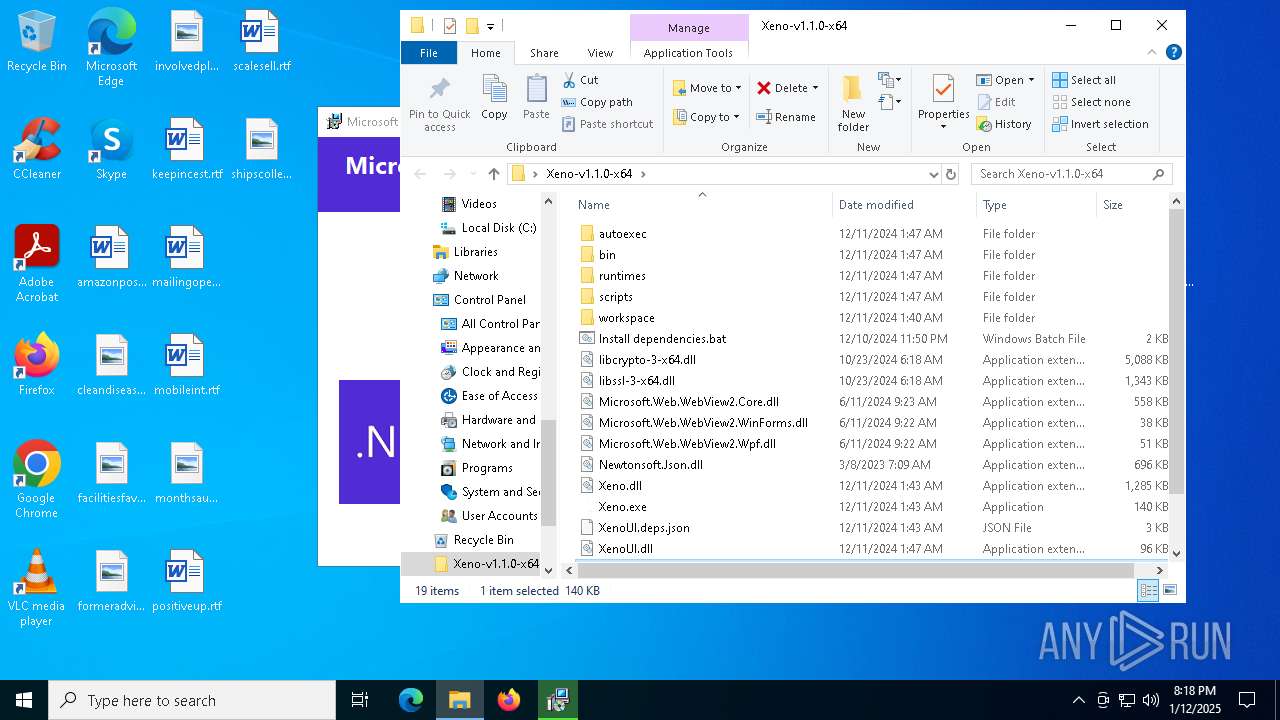Sort by the Type column header
Screen dimensions: 1280x720
1036,204
